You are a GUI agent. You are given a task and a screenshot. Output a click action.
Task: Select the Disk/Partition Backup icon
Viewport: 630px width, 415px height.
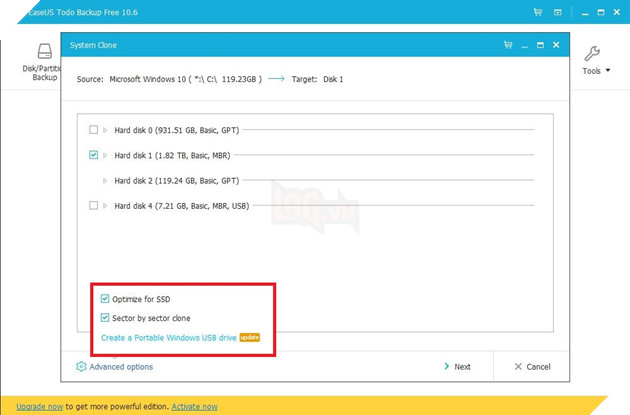[45, 51]
